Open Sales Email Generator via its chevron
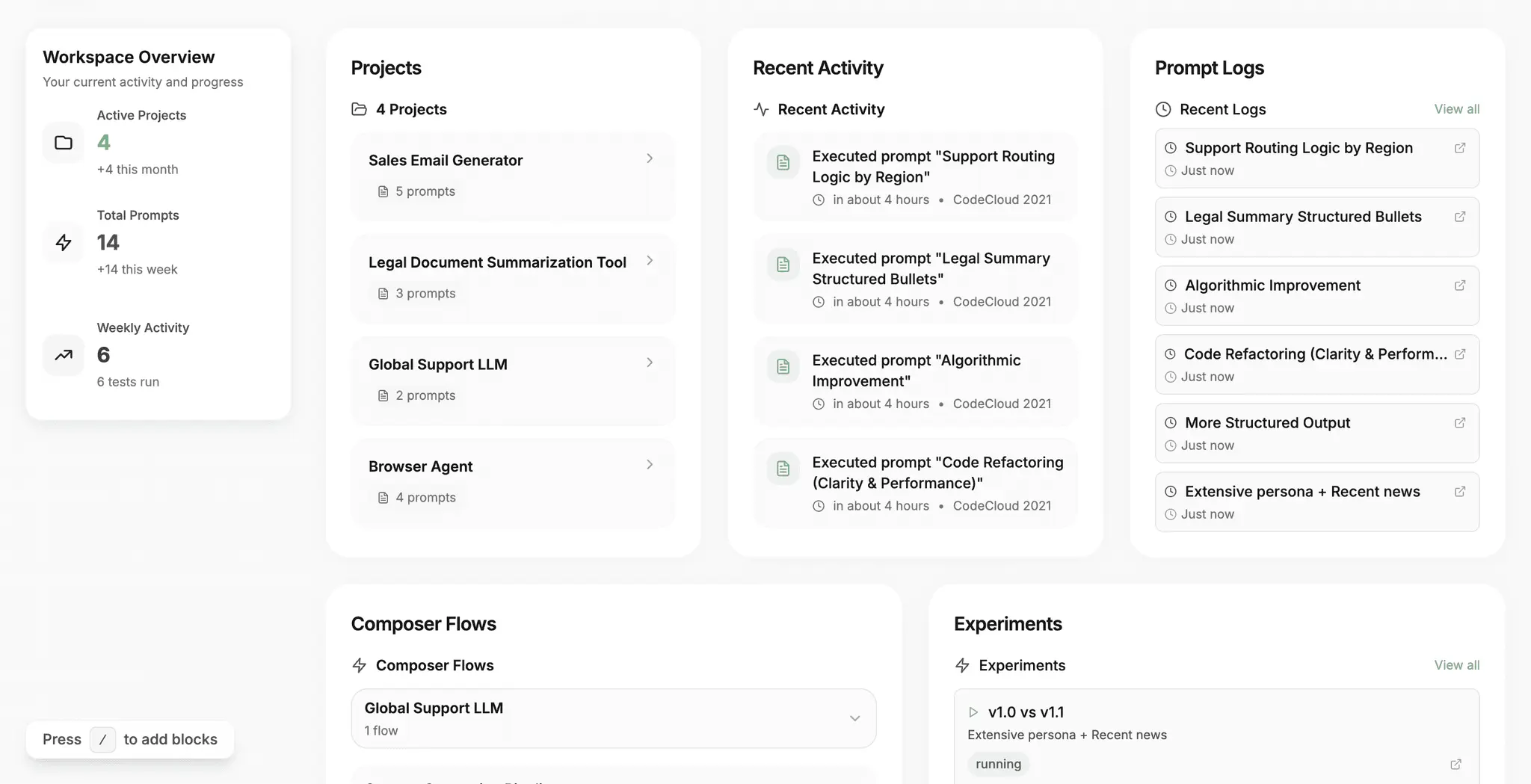 tap(650, 158)
